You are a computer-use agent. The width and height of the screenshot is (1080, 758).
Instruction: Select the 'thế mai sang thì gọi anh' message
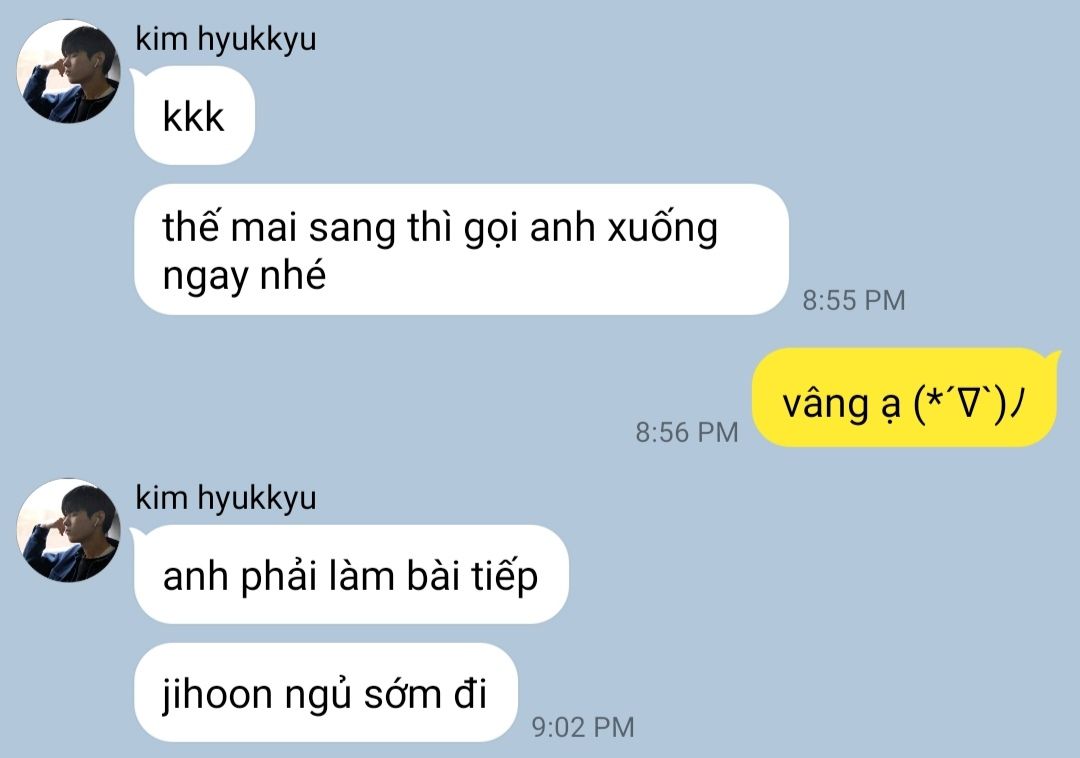click(461, 249)
